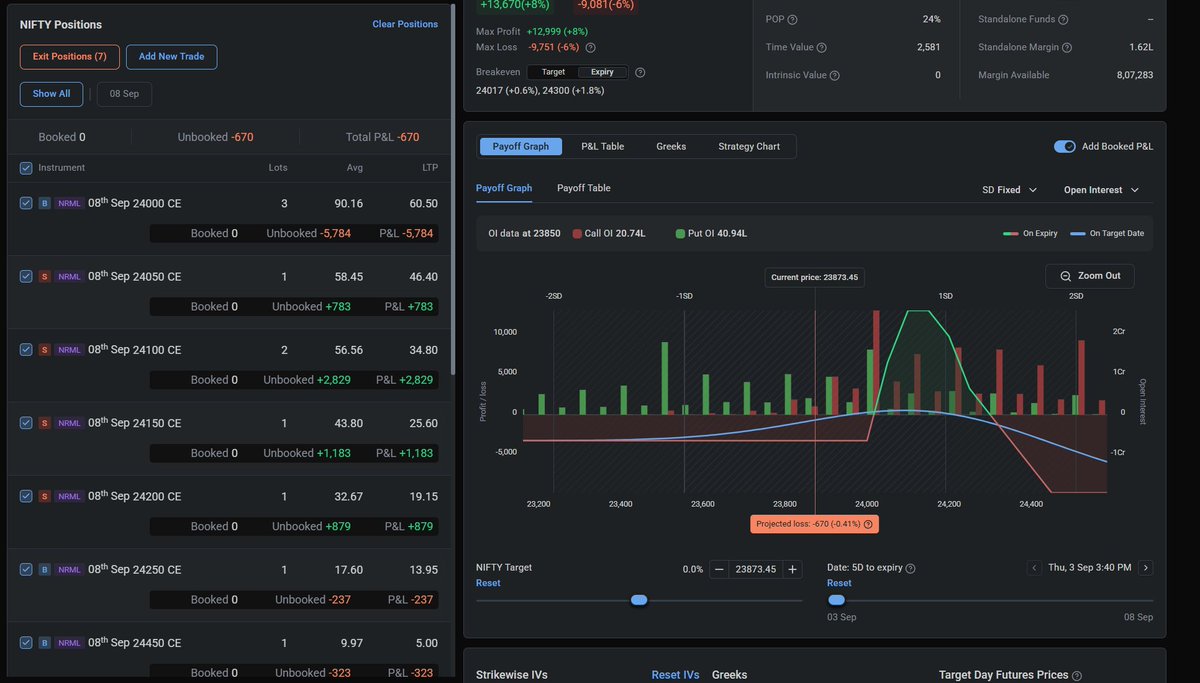Click the S badge on 24050 CE row

pos(44,276)
